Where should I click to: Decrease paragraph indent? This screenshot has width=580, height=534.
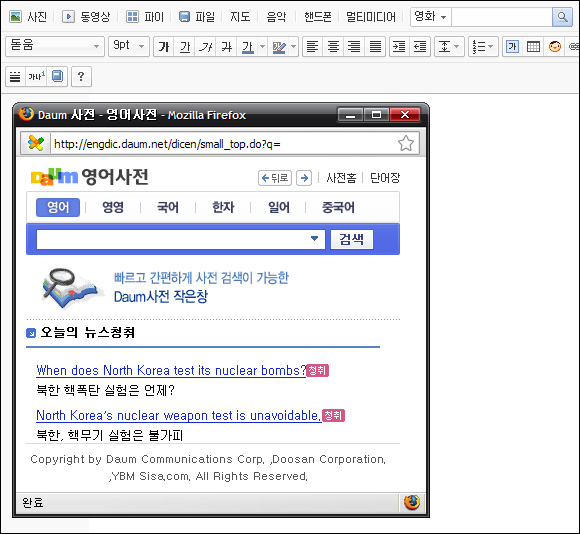point(420,47)
